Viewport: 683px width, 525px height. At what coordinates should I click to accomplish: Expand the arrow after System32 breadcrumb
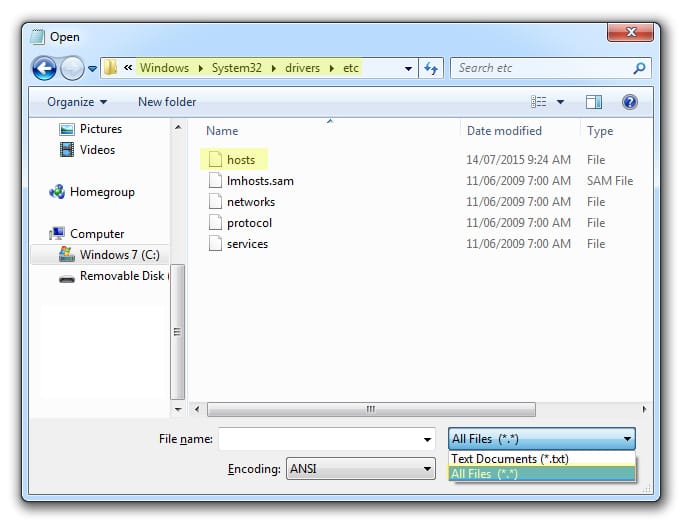pos(274,68)
